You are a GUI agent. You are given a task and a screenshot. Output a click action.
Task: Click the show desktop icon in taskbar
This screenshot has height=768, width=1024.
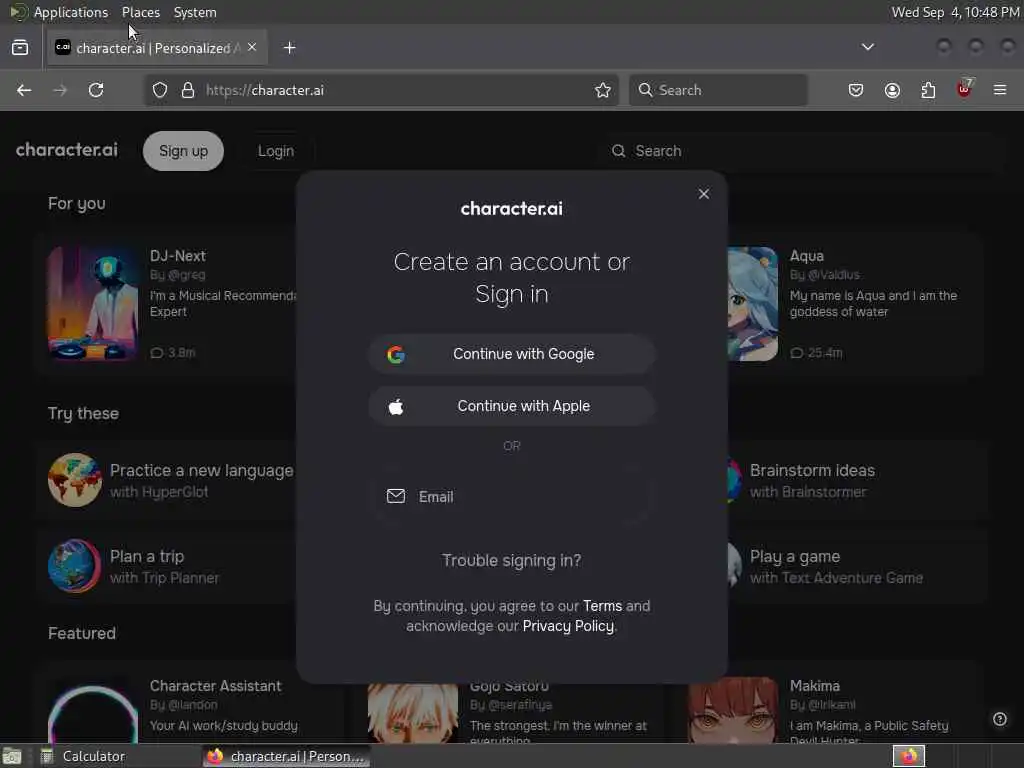click(12, 756)
